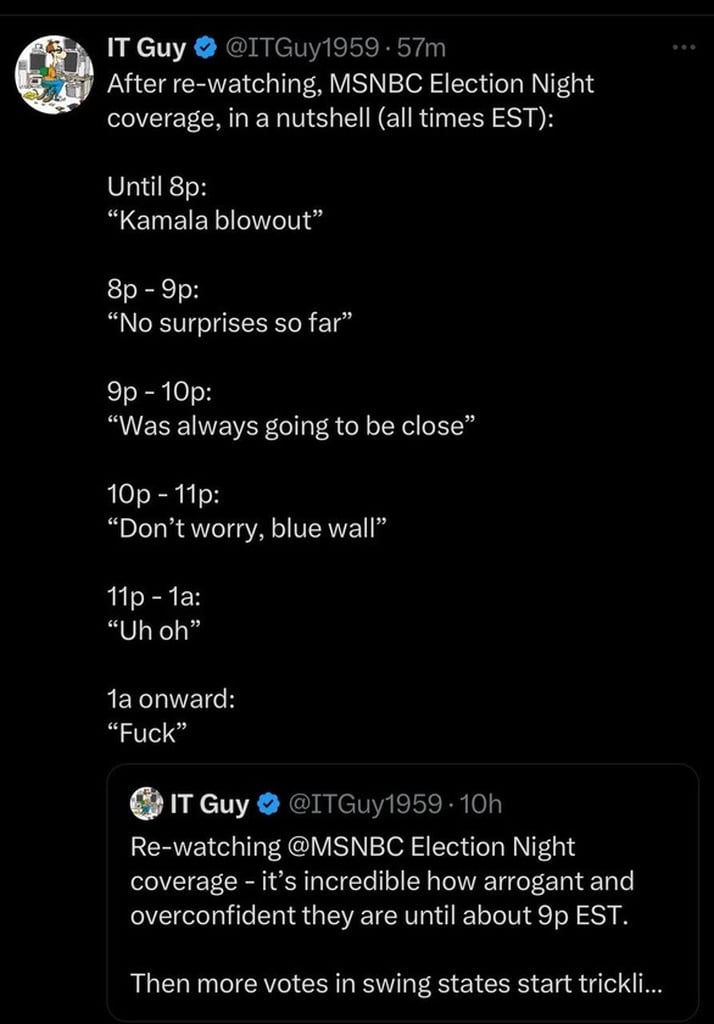Screen dimensions: 714x1024
Task: Click the small avatar in the quoted tweet
Action: pos(147,803)
